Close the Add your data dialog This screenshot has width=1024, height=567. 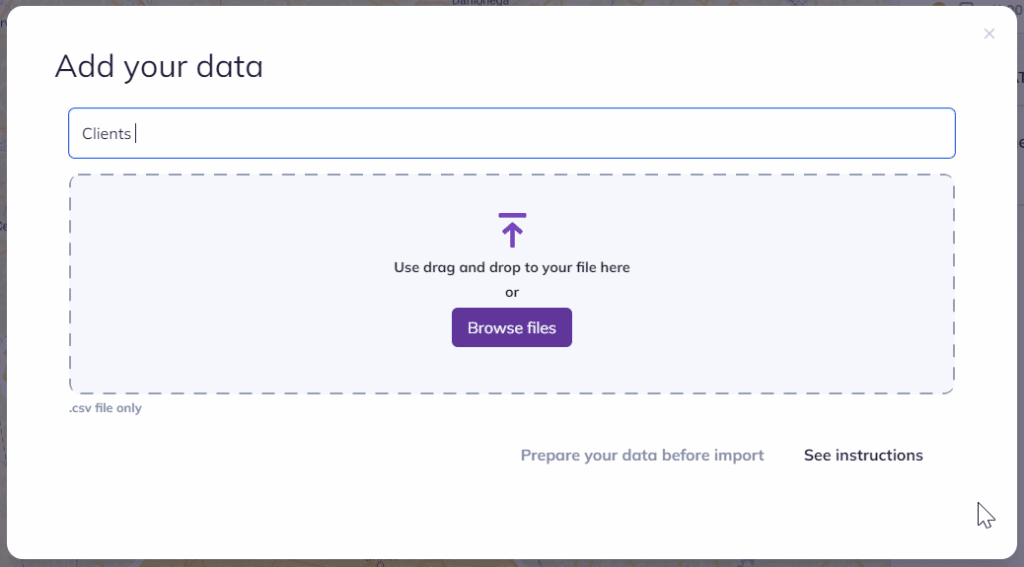[989, 34]
